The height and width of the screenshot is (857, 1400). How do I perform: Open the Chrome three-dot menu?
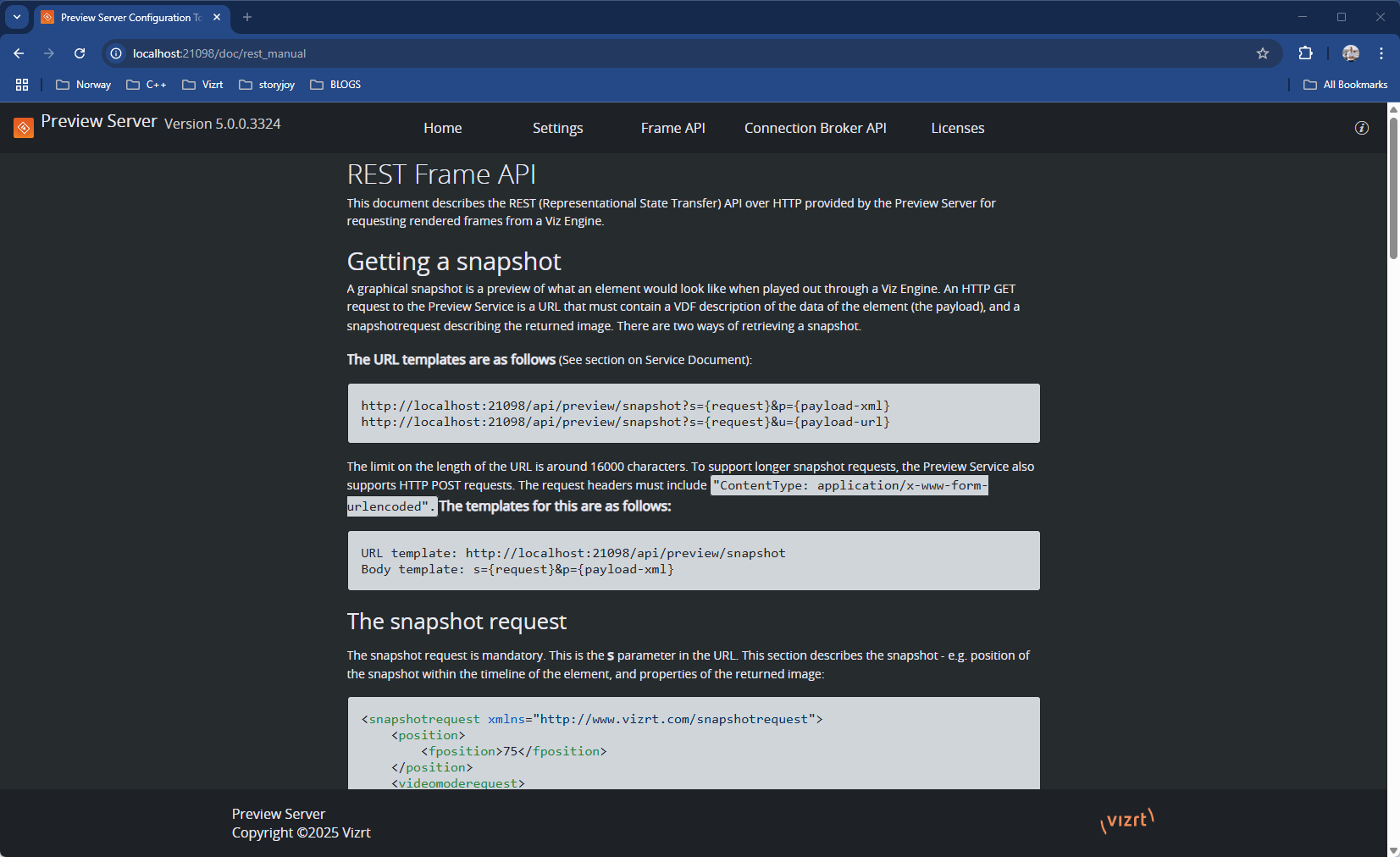click(1381, 53)
